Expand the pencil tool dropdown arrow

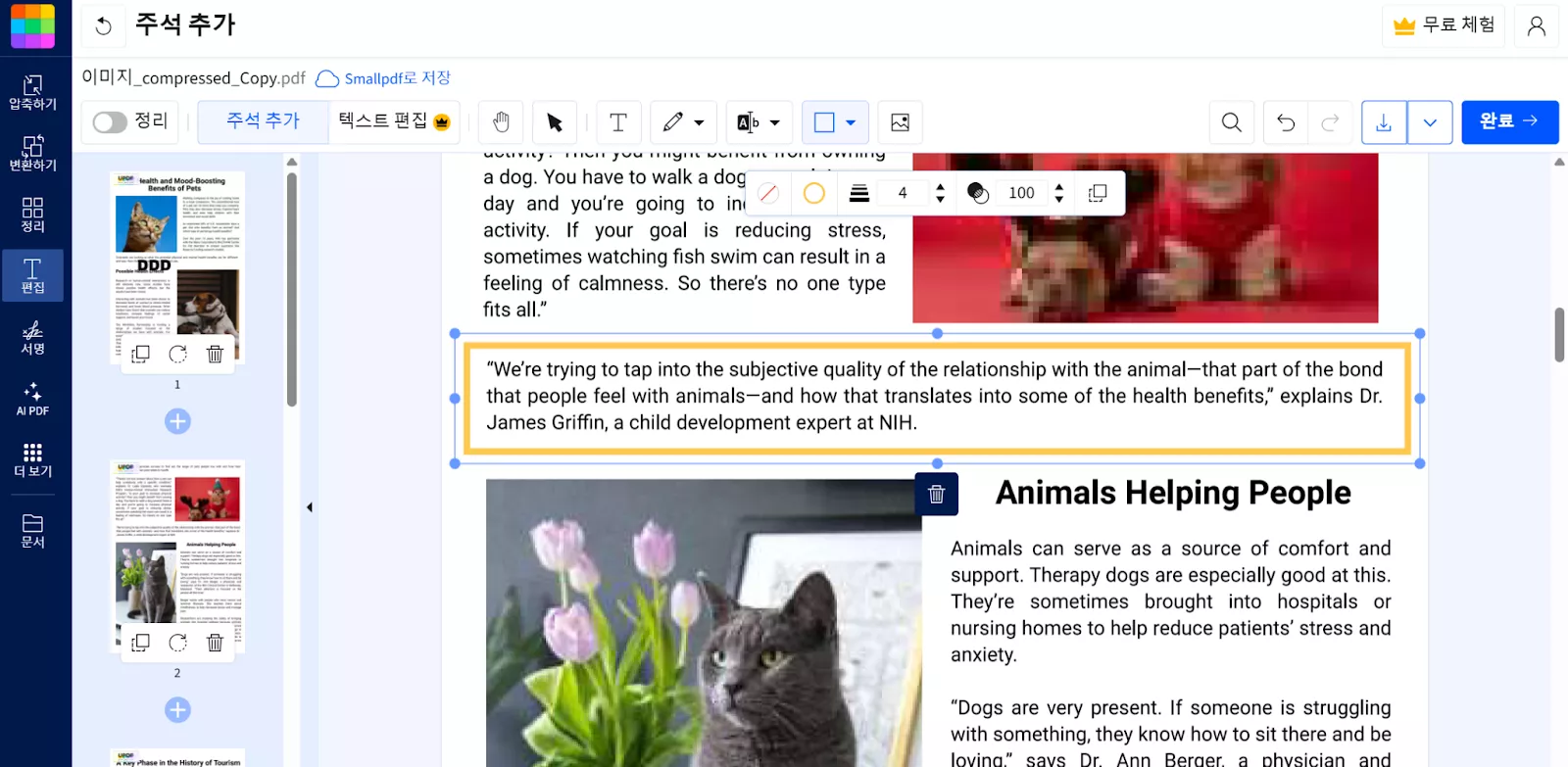(x=699, y=122)
